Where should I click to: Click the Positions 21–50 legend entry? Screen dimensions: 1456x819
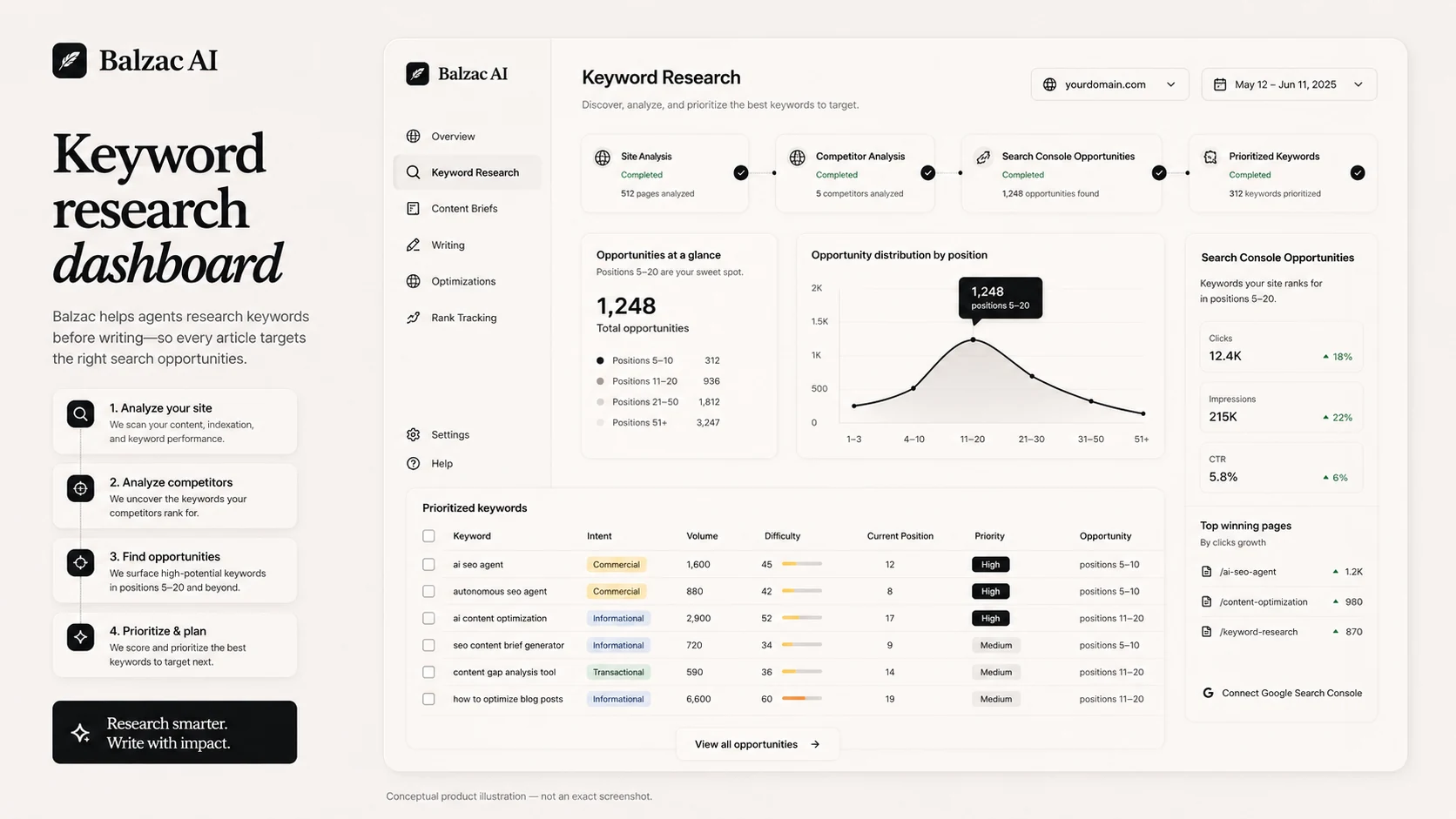658,402
